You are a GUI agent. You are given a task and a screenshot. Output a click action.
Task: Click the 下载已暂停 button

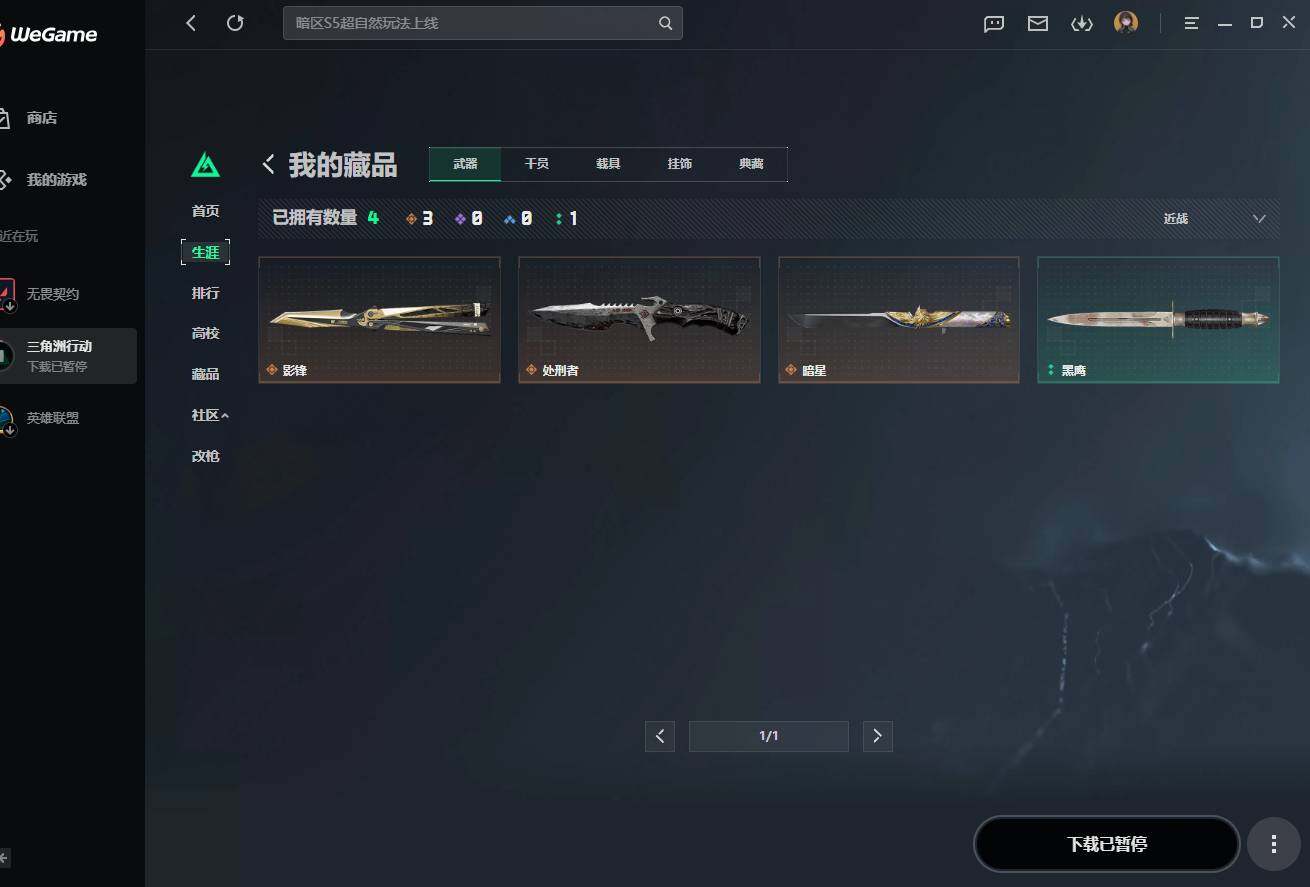[x=1107, y=844]
